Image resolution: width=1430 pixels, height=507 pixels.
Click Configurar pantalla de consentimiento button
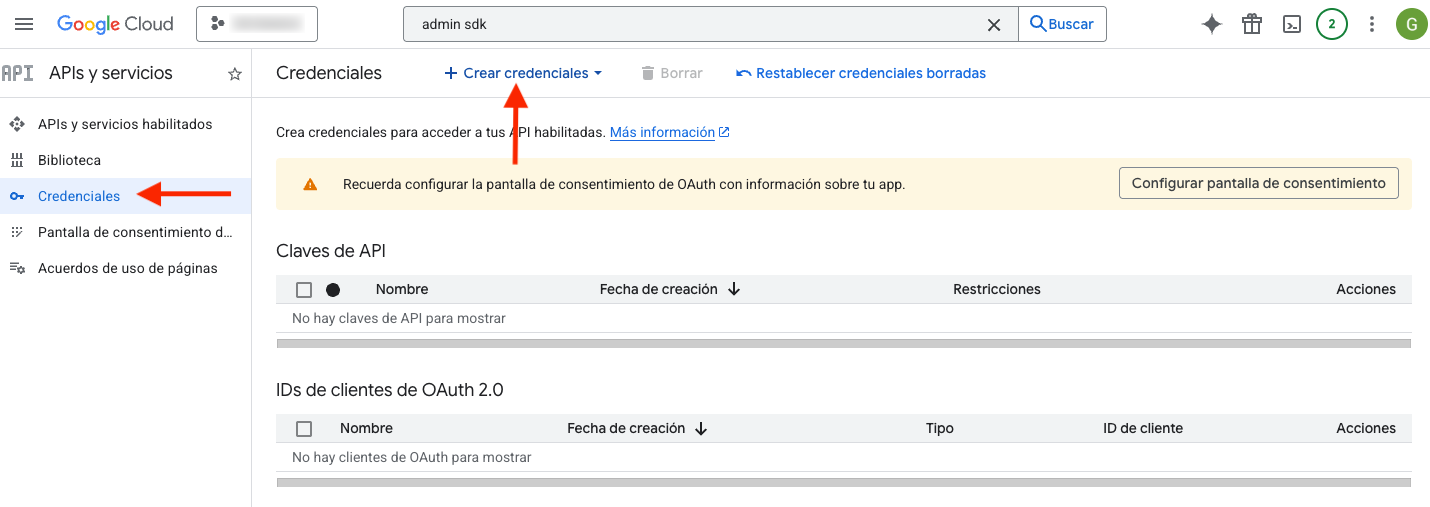[1258, 183]
